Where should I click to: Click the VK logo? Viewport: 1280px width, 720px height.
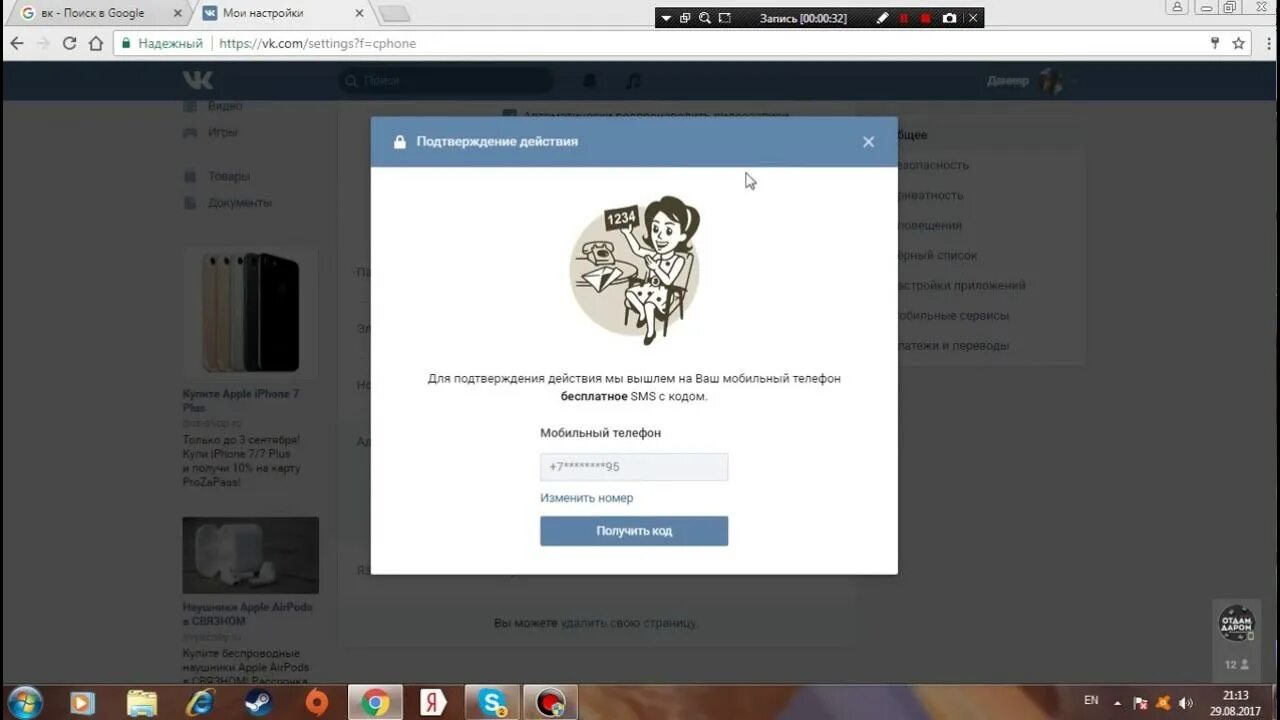coord(198,81)
